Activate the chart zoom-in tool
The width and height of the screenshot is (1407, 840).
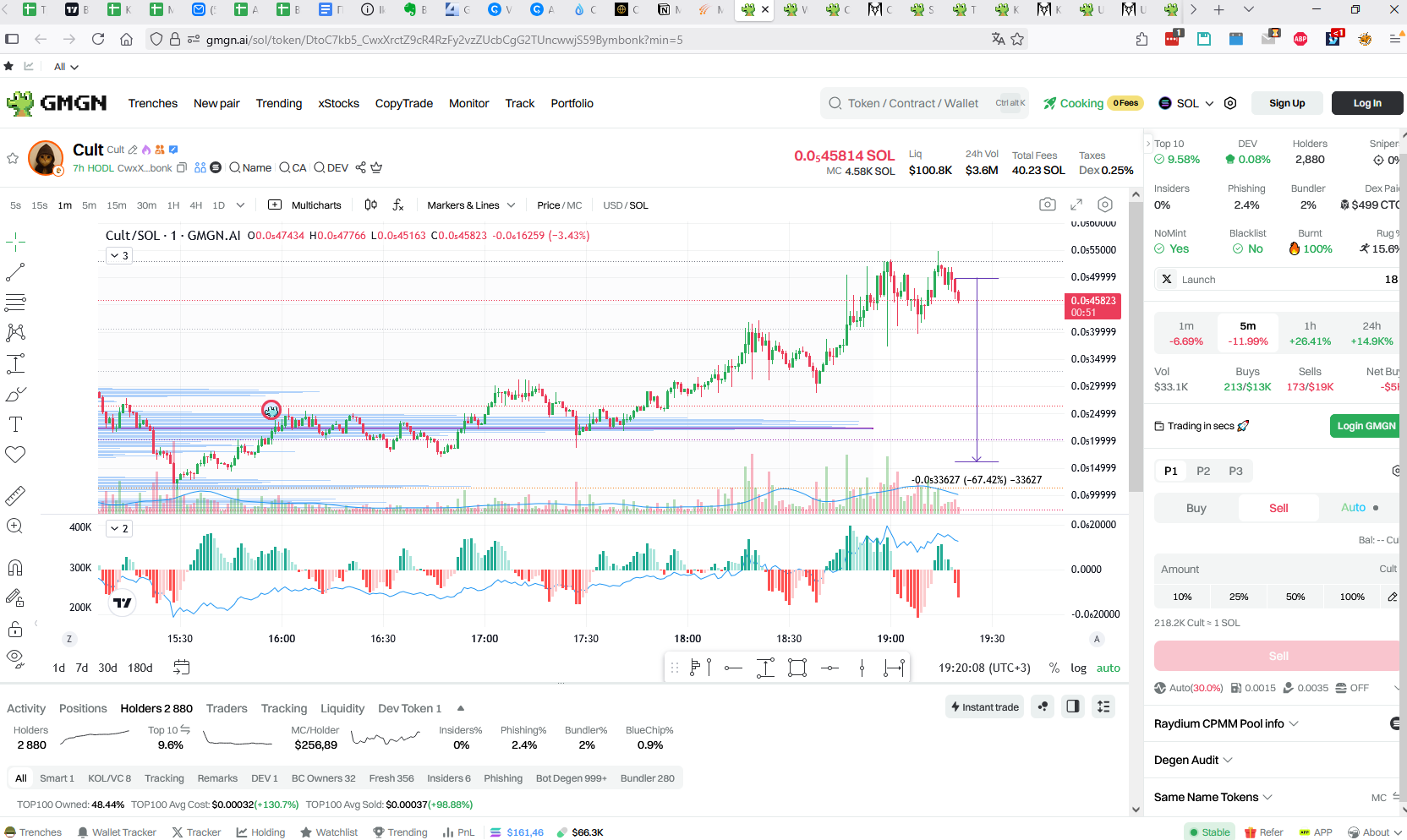pyautogui.click(x=15, y=526)
